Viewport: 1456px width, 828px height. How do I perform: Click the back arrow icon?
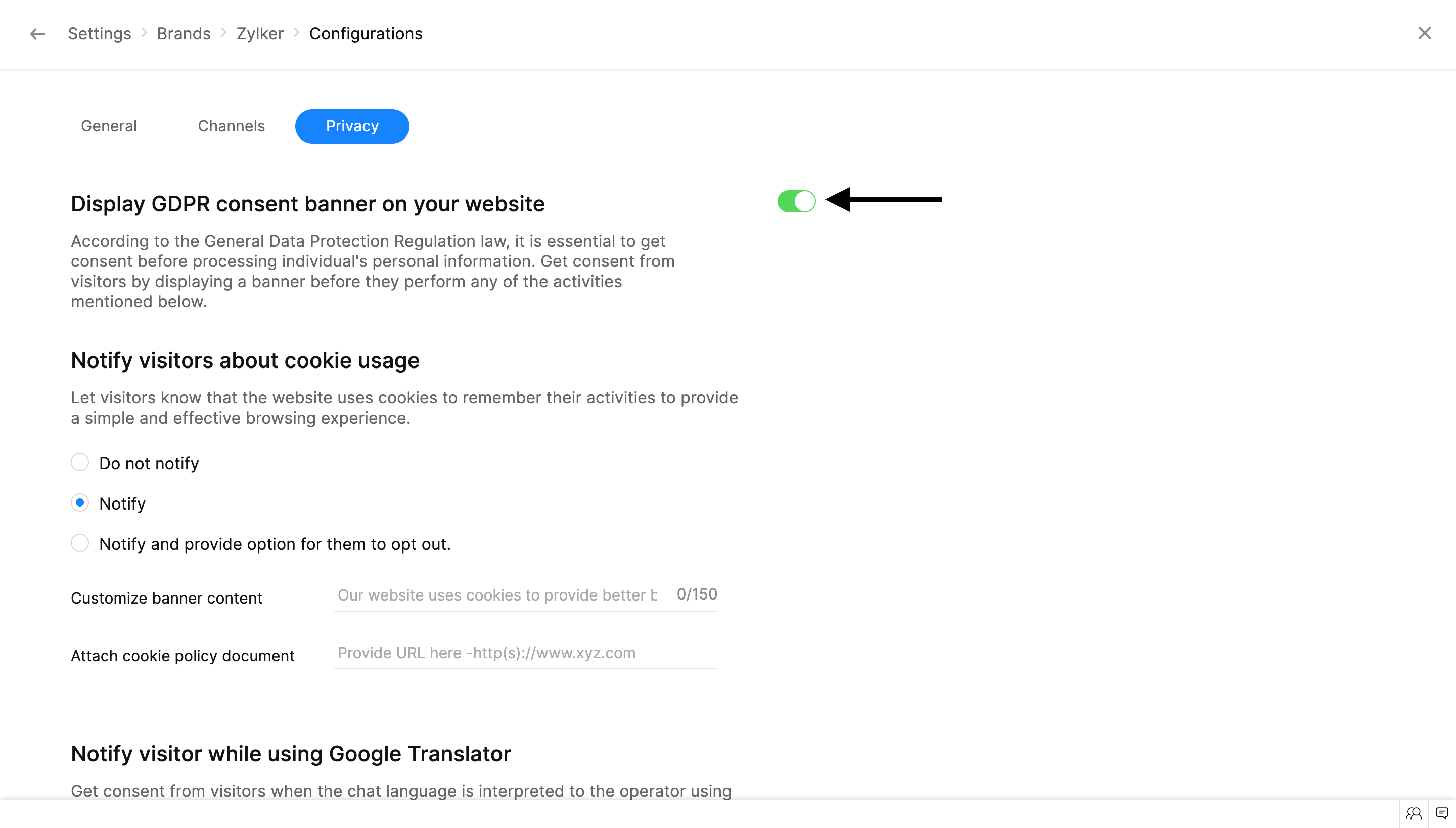tap(37, 34)
